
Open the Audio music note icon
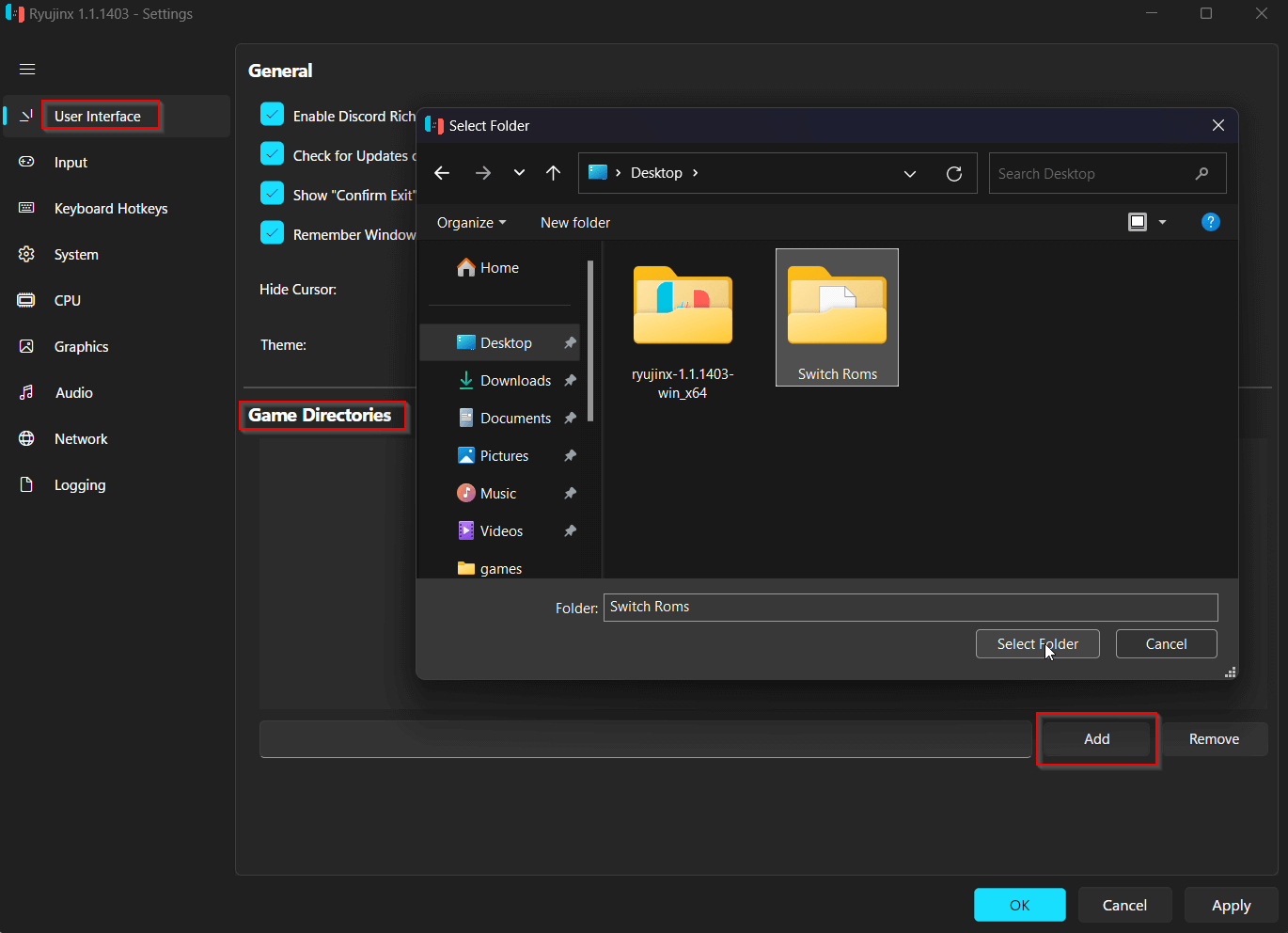[26, 392]
